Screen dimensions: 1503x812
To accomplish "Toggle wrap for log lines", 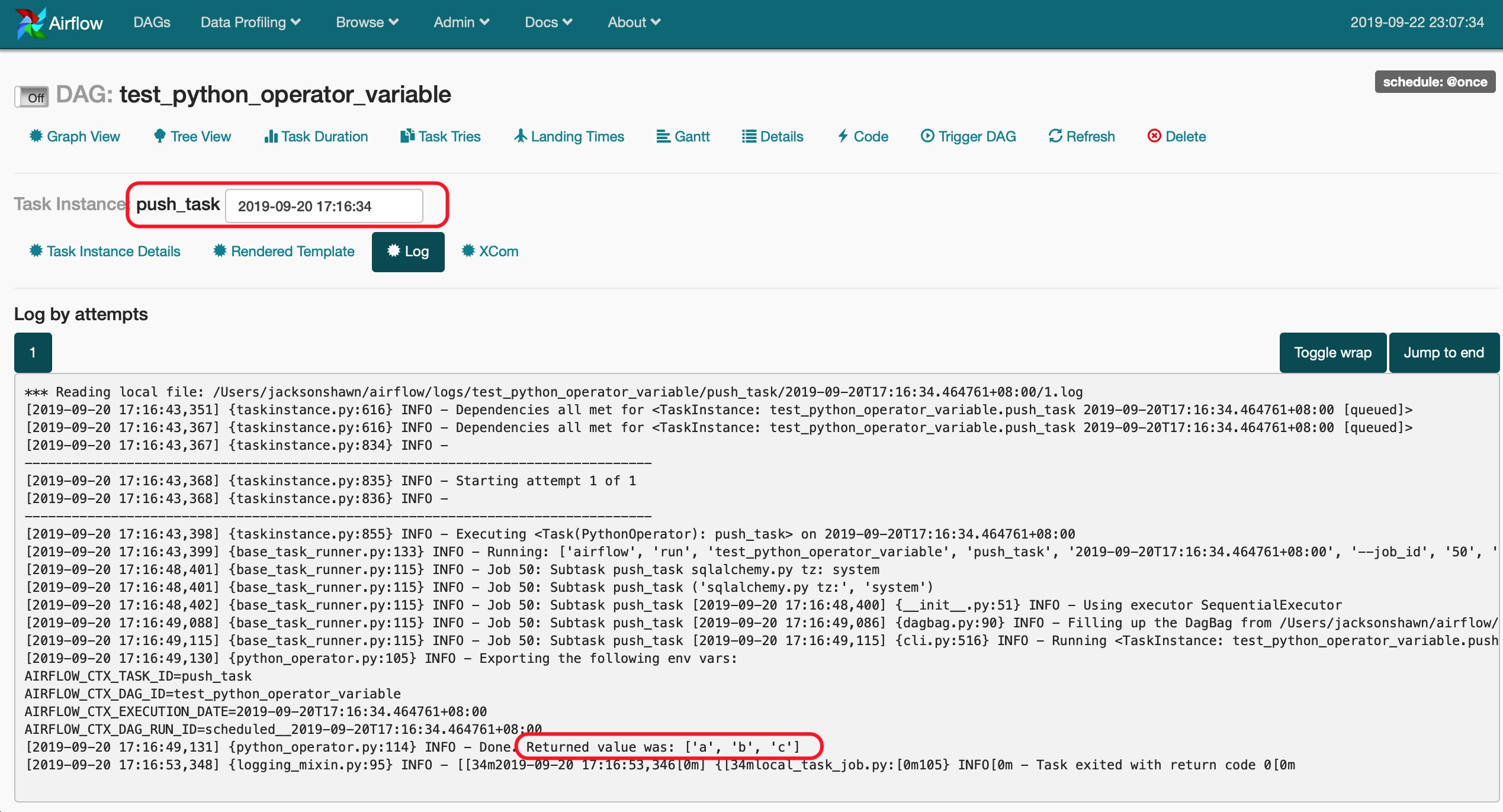I will pyautogui.click(x=1332, y=353).
